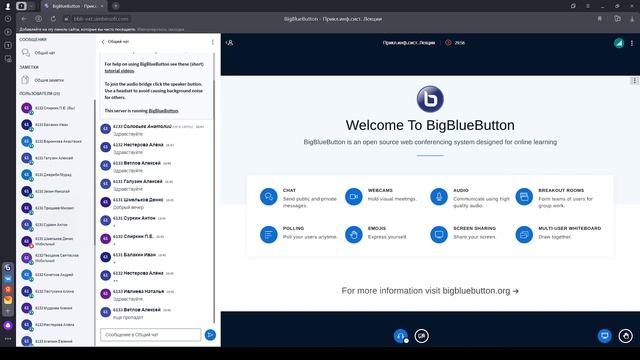Open Общий чат in the messages panel

(45, 53)
